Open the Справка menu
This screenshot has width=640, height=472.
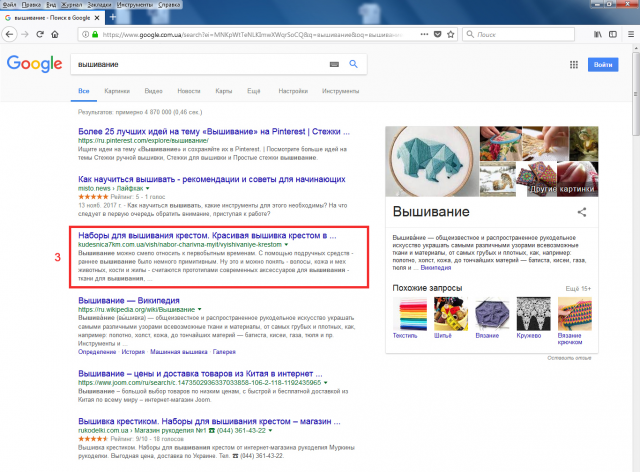tap(169, 4)
